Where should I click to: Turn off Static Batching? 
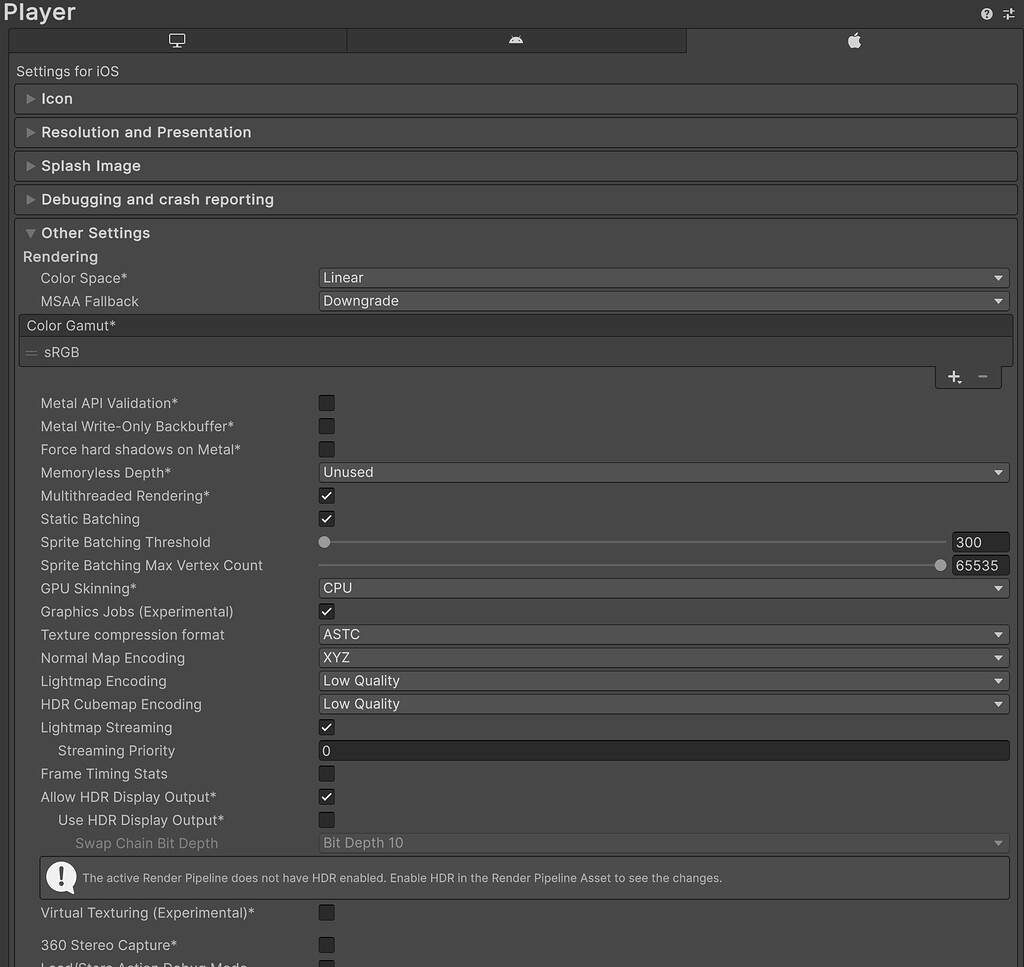coord(326,518)
